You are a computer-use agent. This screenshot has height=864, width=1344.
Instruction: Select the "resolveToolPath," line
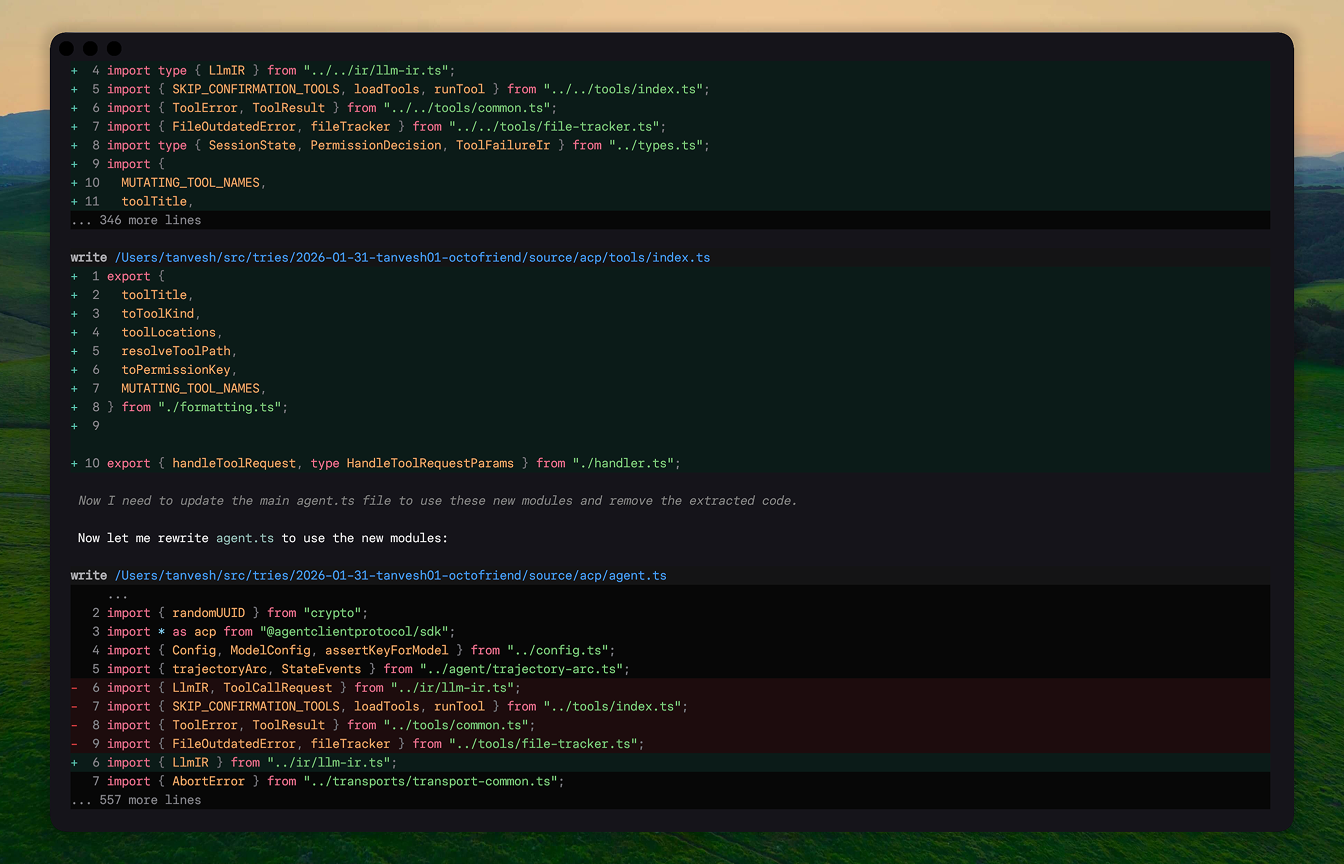tap(179, 351)
